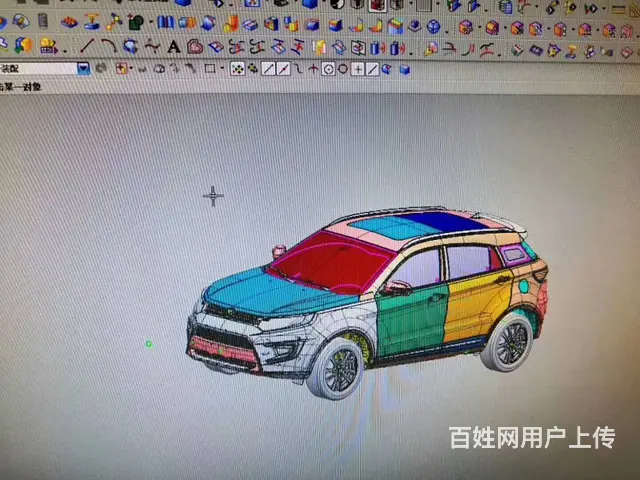This screenshot has height=480, width=640.
Task: Select the Arc curve tool
Action: [108, 46]
